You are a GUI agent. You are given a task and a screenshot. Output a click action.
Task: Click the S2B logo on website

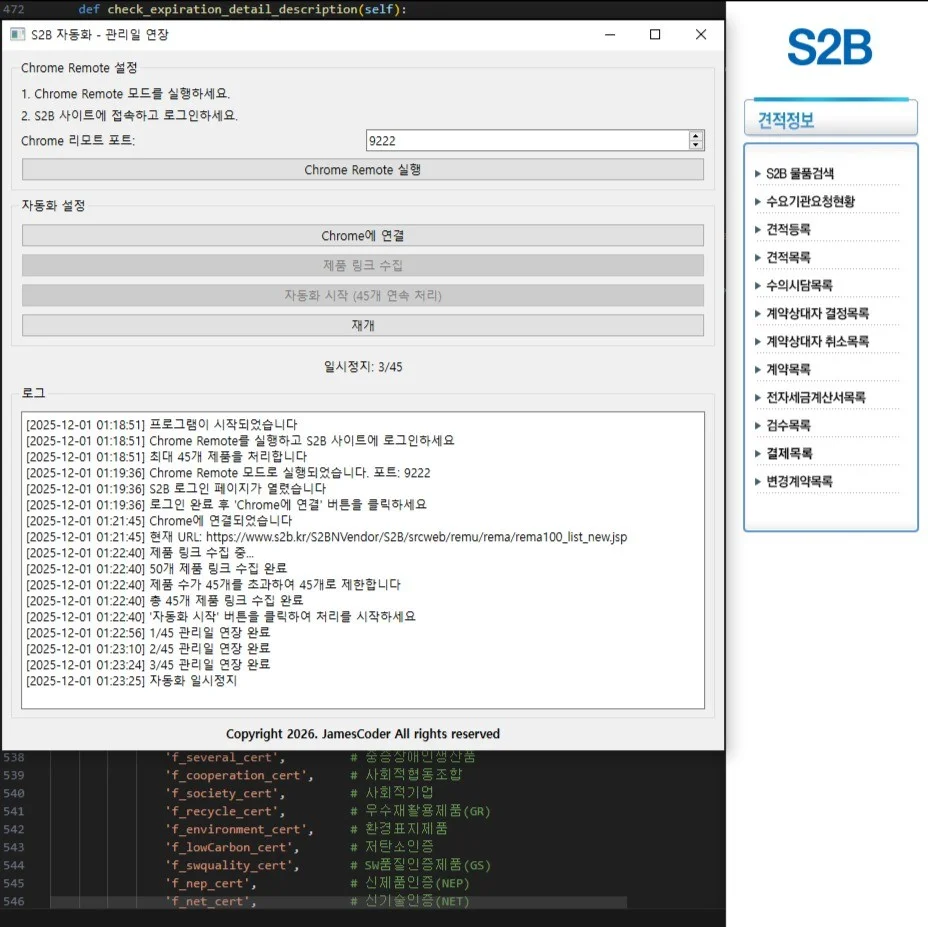click(x=829, y=47)
